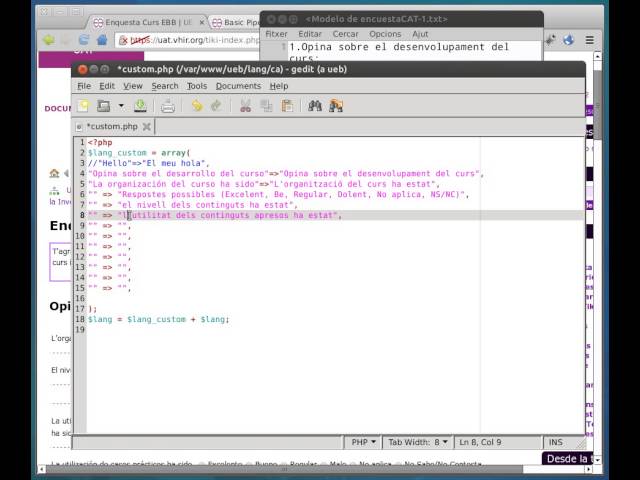The image size is (640, 480).
Task: Click the <?php opening tag on line 1
Action: coord(100,142)
